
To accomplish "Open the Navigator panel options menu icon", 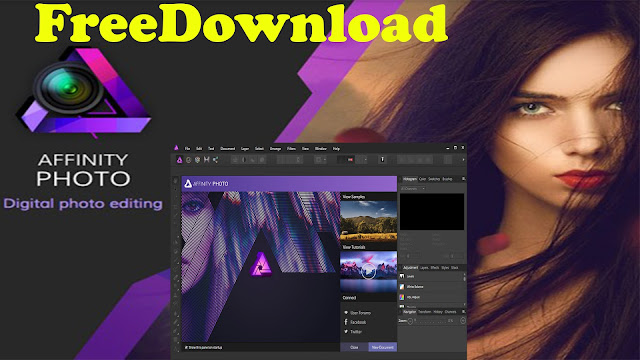I will [x=463, y=312].
